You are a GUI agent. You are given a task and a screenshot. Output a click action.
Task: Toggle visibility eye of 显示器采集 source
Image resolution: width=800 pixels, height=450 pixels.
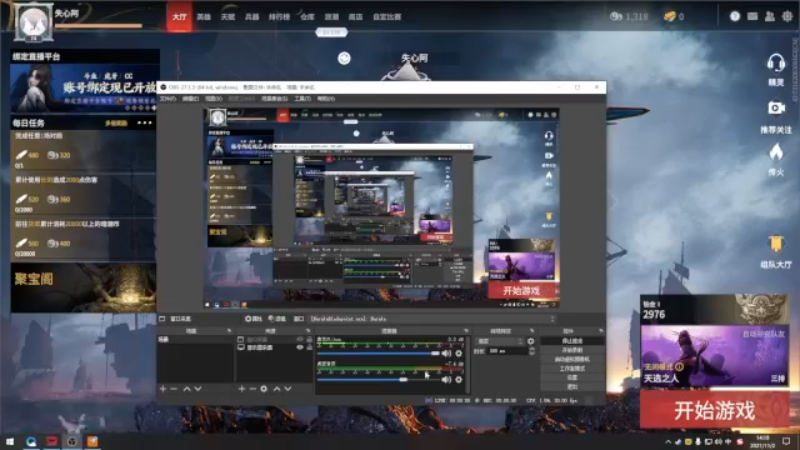[300, 347]
